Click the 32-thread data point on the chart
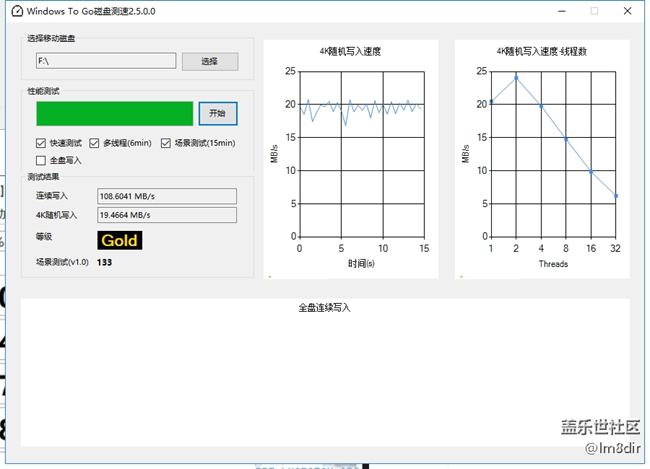 [616, 196]
